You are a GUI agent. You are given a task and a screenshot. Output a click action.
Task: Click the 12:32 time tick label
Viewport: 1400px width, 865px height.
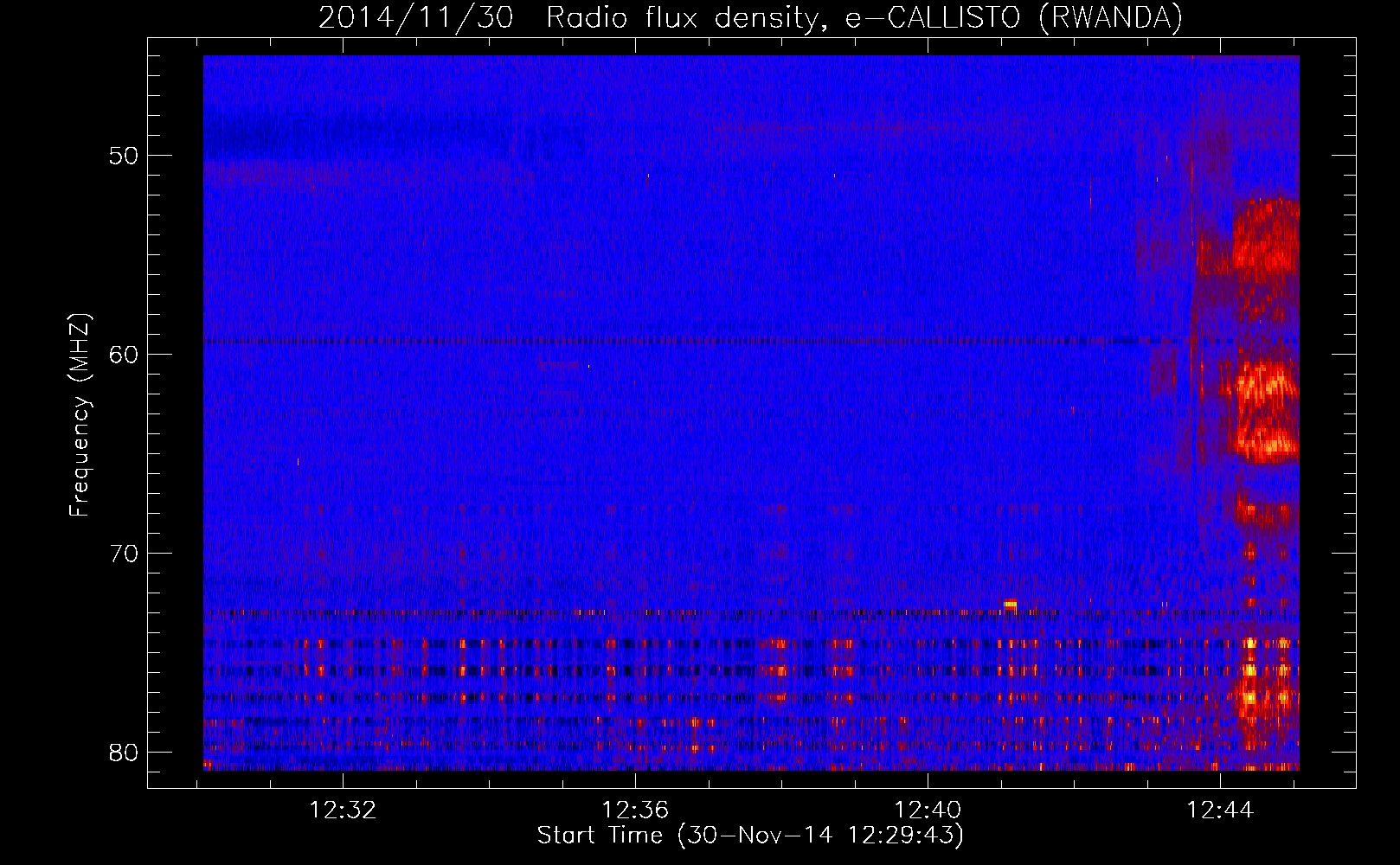coord(344,811)
